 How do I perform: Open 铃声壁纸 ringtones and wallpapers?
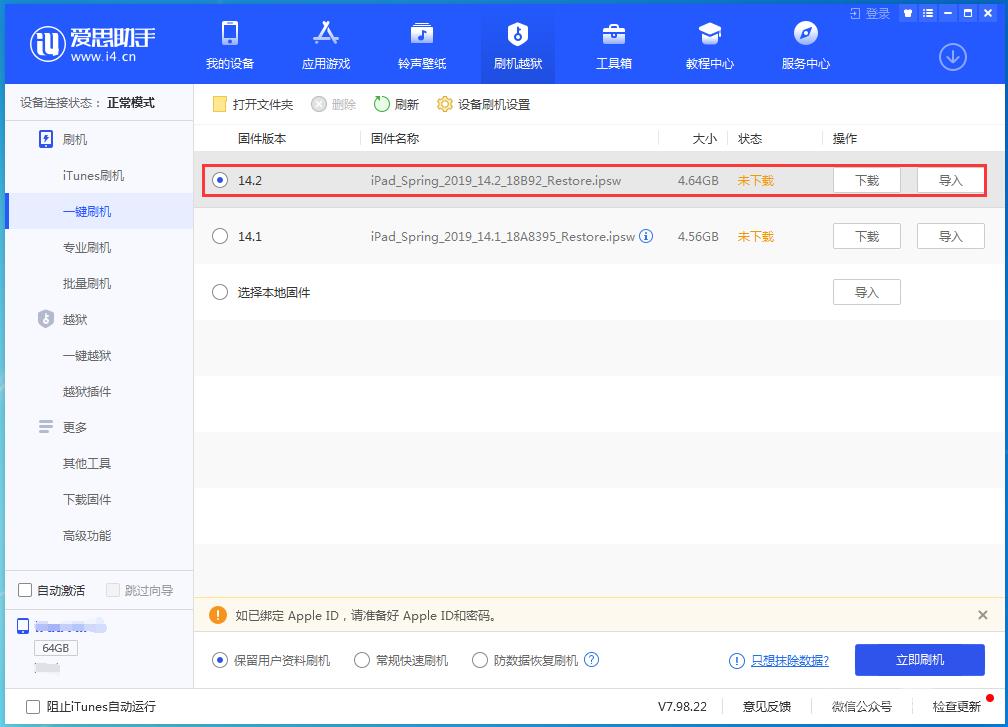tap(421, 44)
